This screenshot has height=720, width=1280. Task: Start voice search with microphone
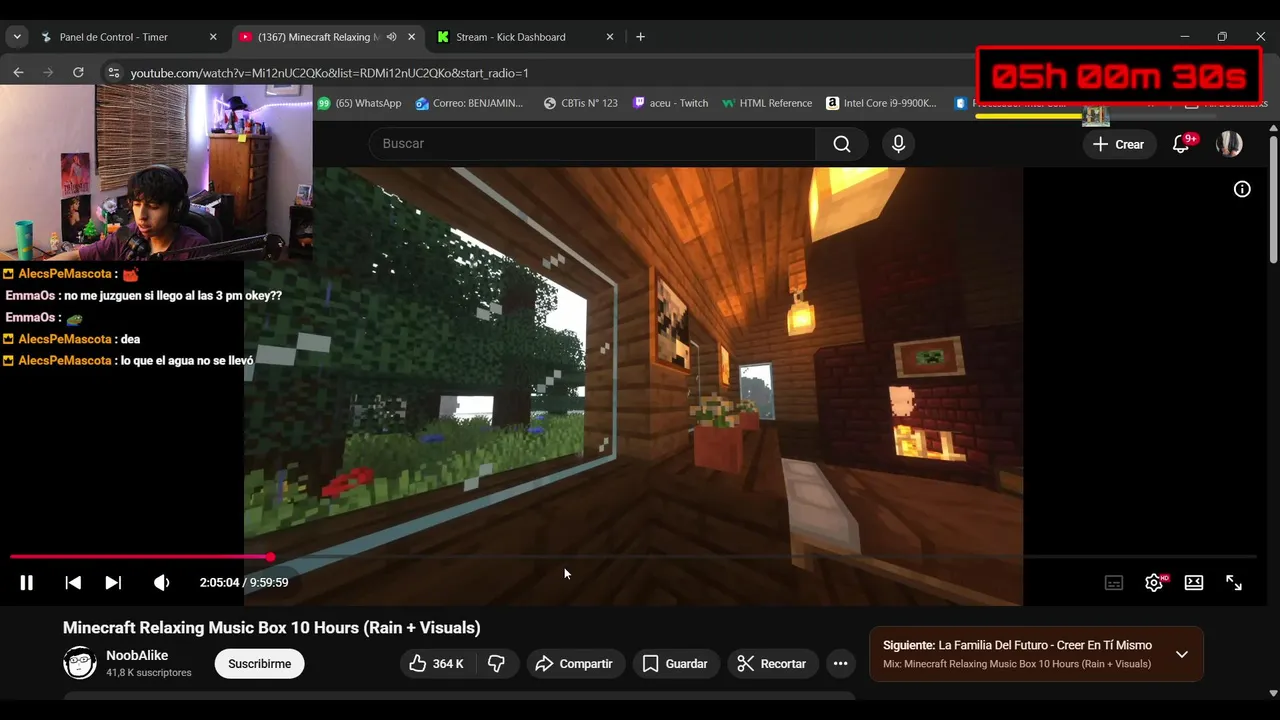click(x=898, y=144)
